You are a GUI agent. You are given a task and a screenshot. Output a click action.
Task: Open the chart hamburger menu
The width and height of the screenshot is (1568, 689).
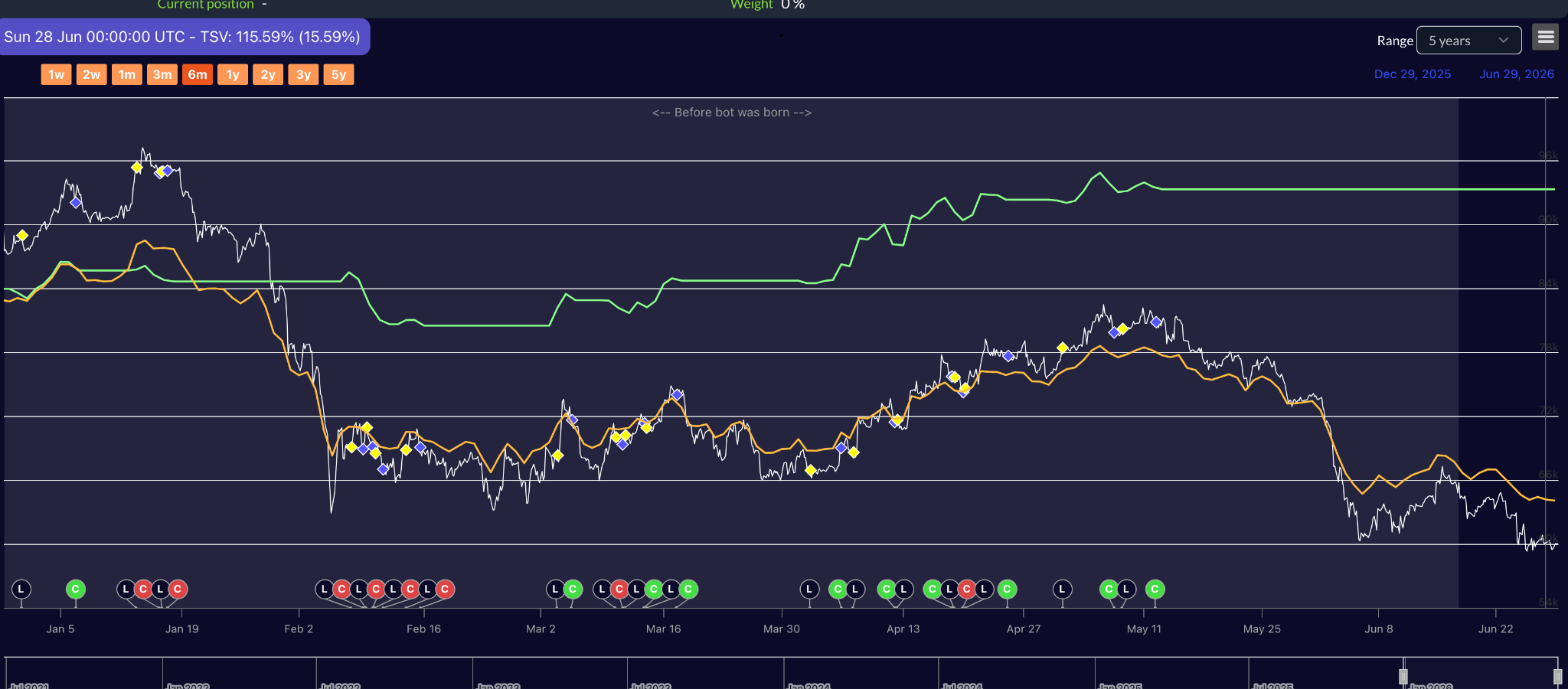(1545, 37)
